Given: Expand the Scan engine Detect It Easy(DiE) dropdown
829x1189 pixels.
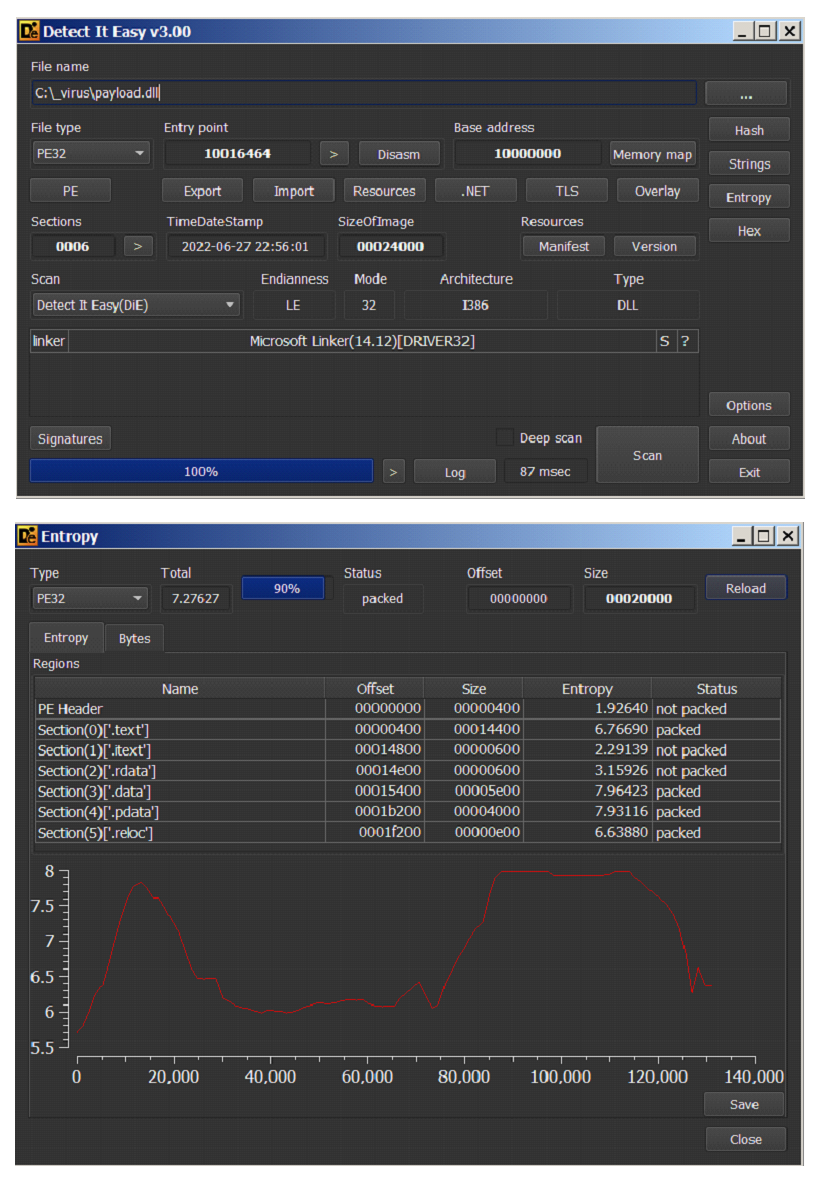Looking at the screenshot, I should click(135, 305).
